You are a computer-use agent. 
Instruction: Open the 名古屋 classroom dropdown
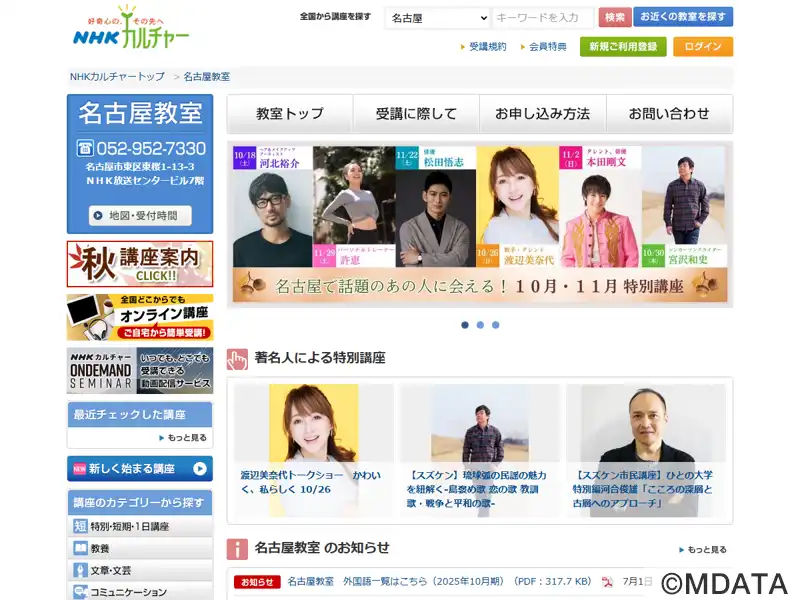[x=438, y=18]
